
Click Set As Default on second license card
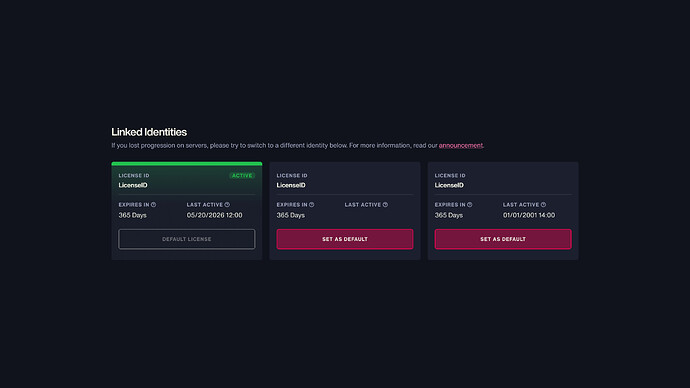(x=345, y=239)
